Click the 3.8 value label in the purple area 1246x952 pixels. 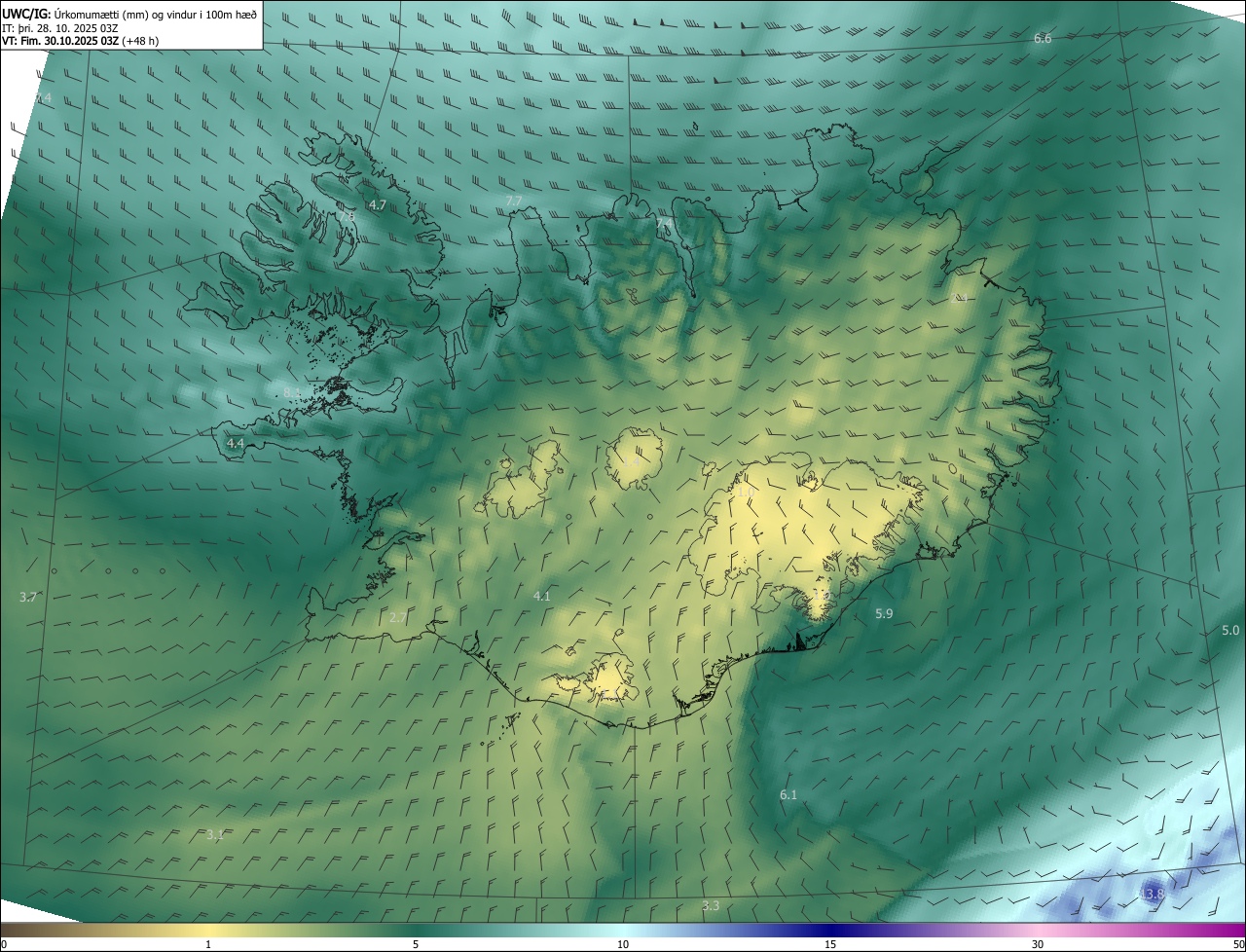pyautogui.click(x=1154, y=894)
